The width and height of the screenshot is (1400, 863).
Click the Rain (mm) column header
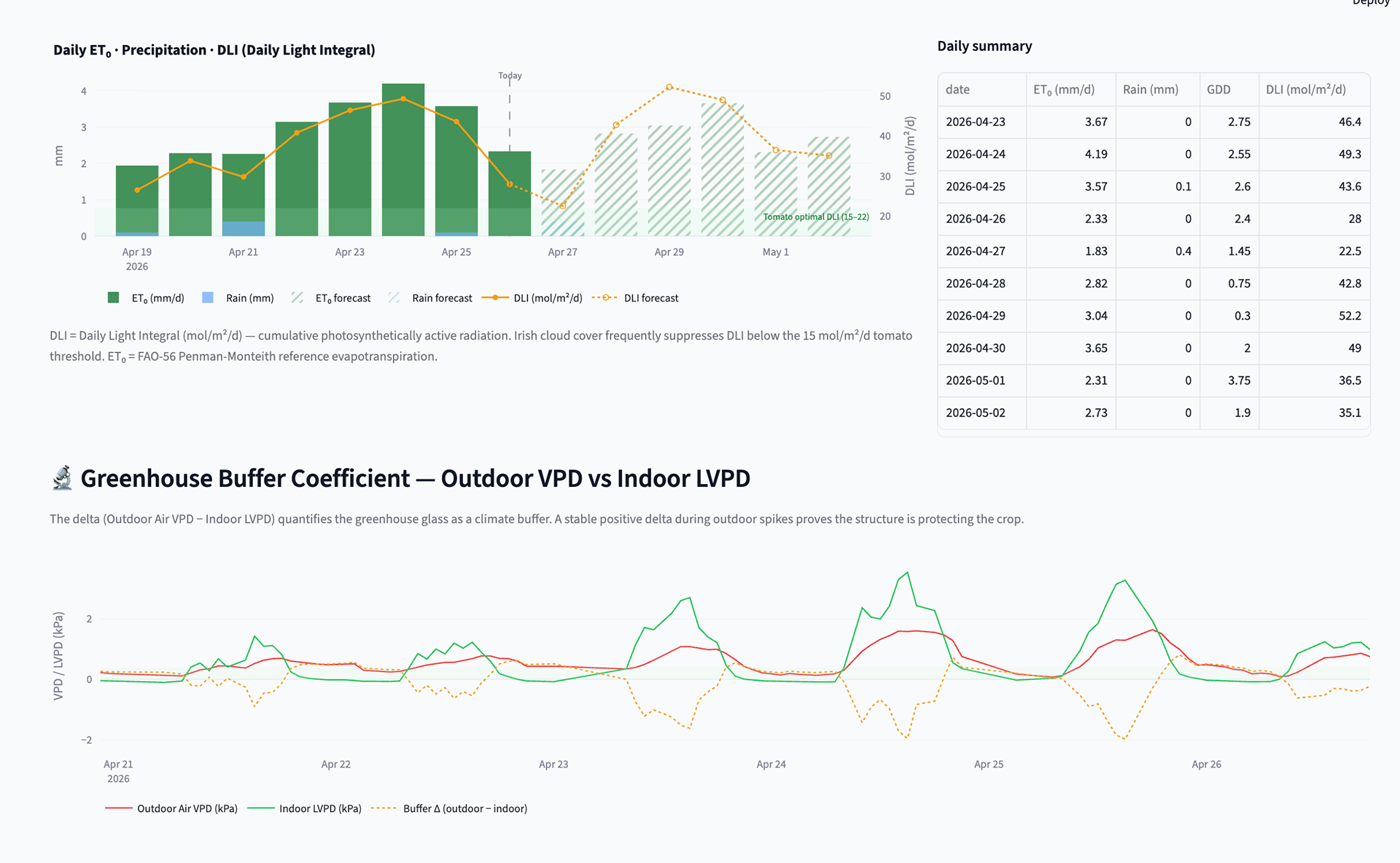click(x=1150, y=90)
